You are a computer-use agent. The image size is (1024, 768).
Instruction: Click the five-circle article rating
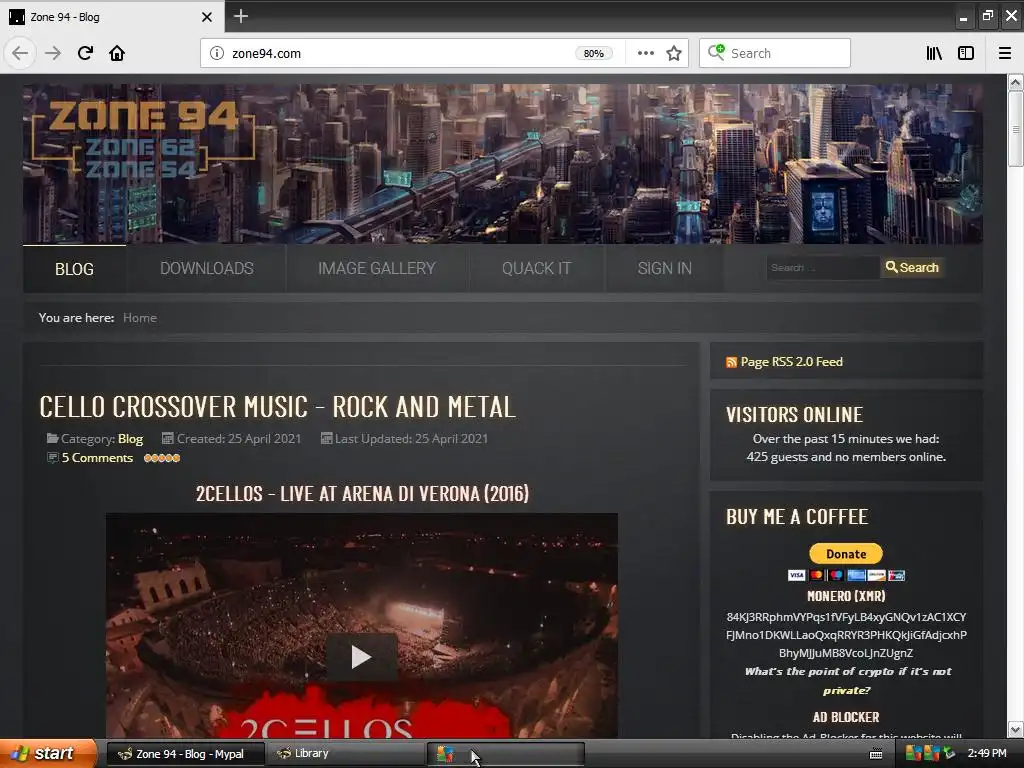[162, 458]
